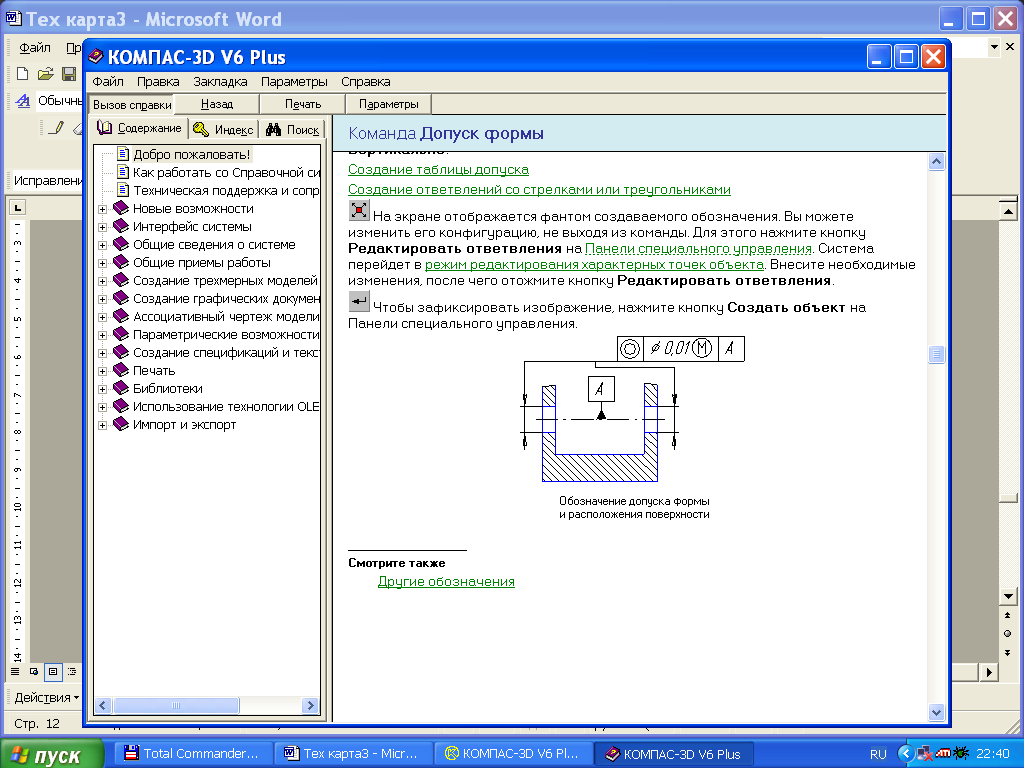Expand the Создание графических документов topic
The image size is (1024, 768).
pyautogui.click(x=103, y=299)
